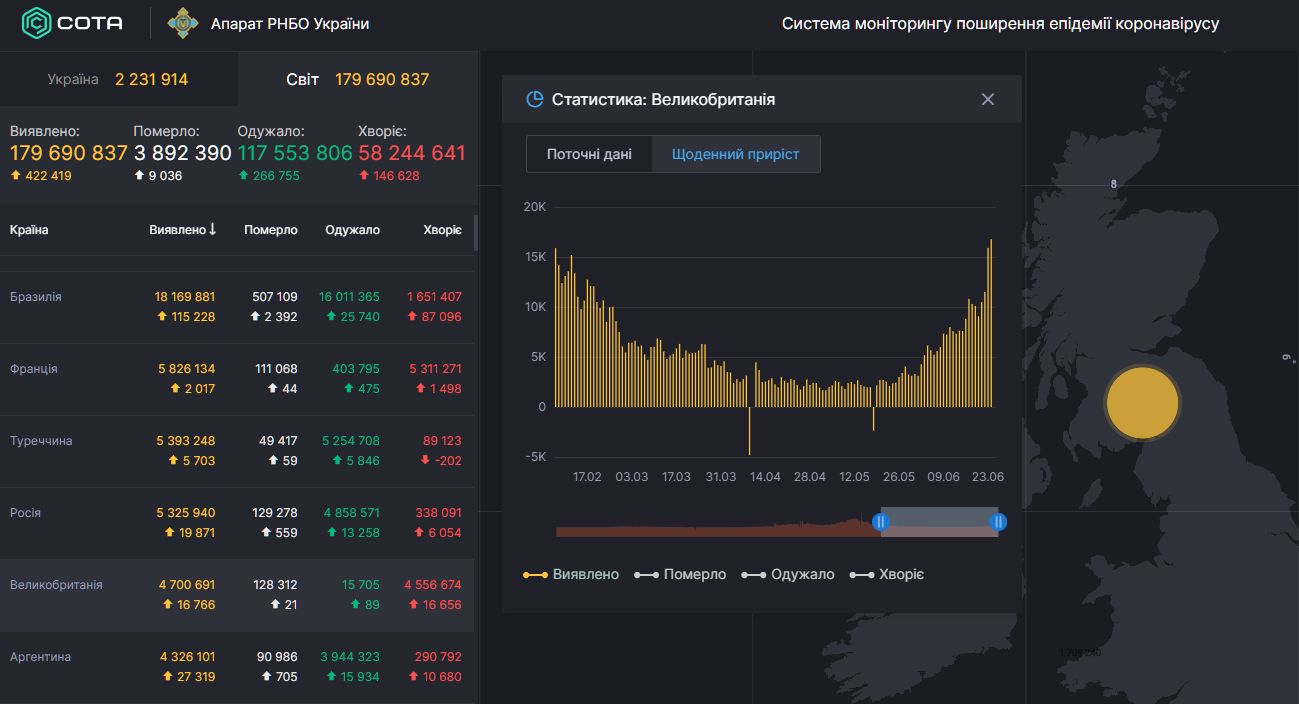Image resolution: width=1299 pixels, height=704 pixels.
Task: Select the Щоденний приріст tab
Action: 735,155
